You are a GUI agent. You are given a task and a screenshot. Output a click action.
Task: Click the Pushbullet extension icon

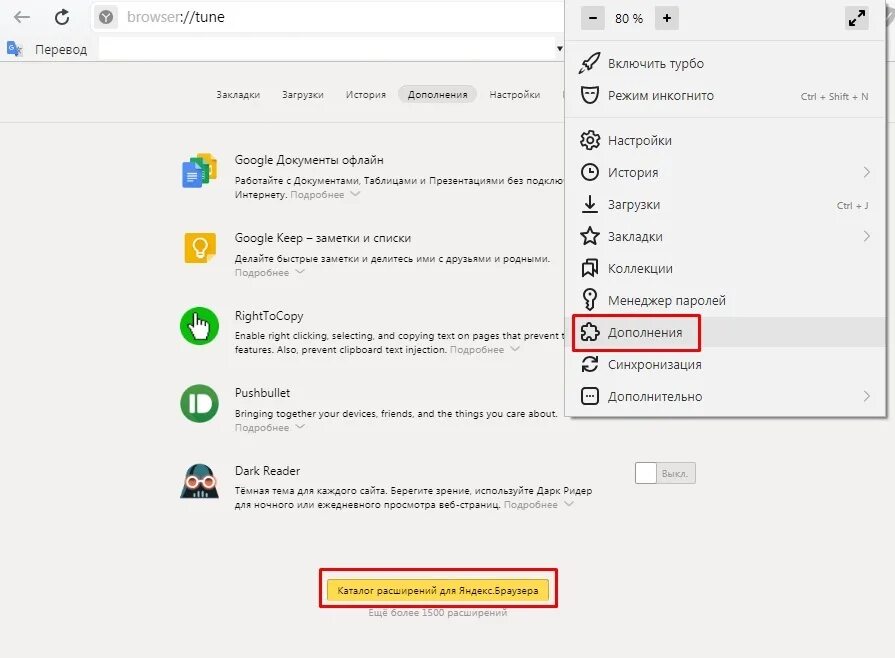199,403
